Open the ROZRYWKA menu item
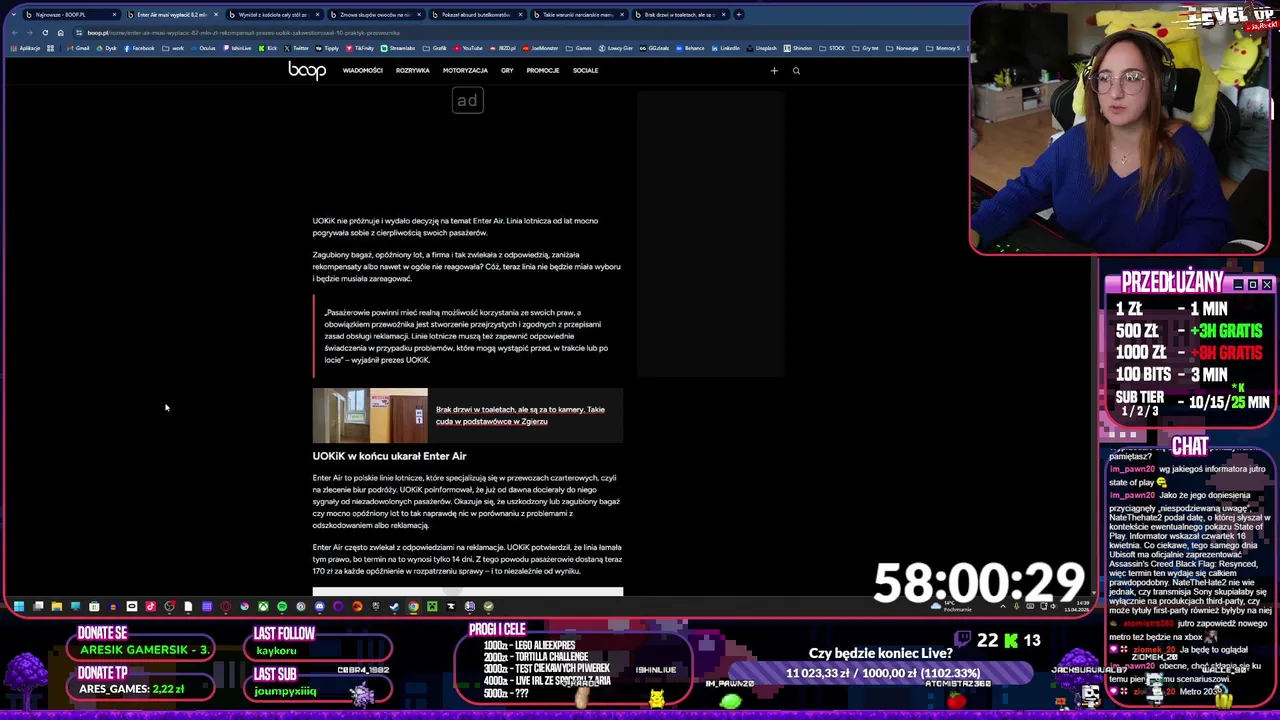The image size is (1280, 720). tap(412, 71)
